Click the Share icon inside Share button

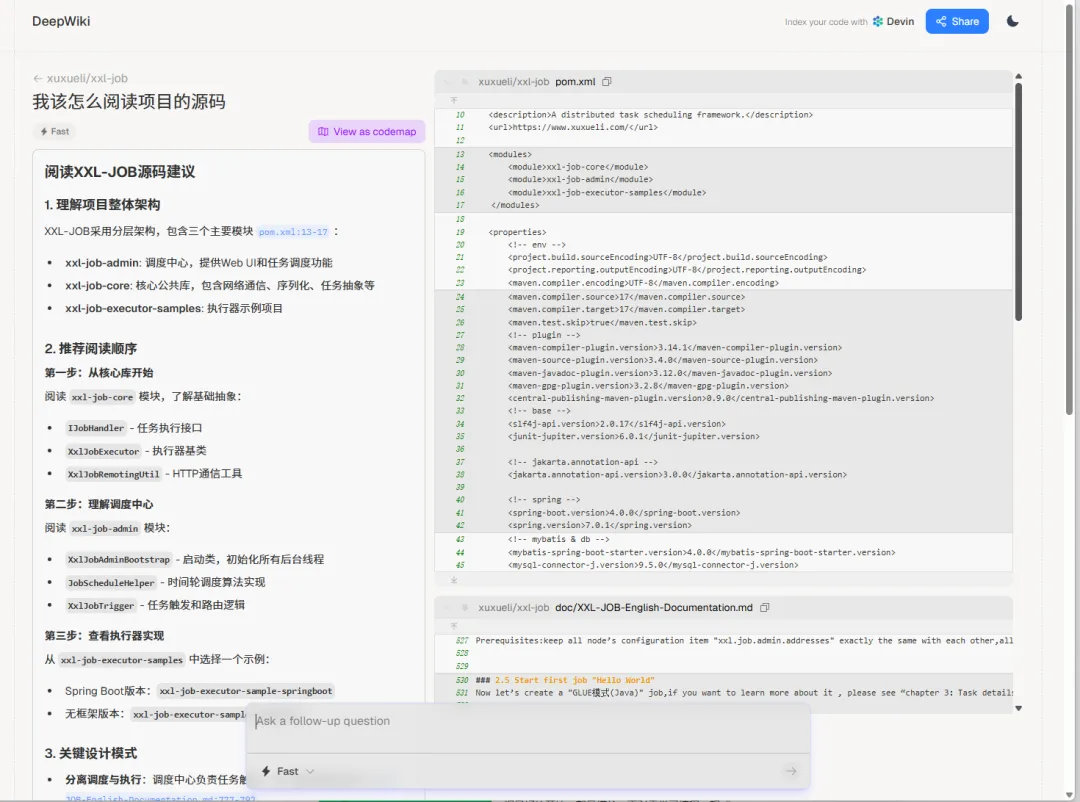(x=941, y=21)
